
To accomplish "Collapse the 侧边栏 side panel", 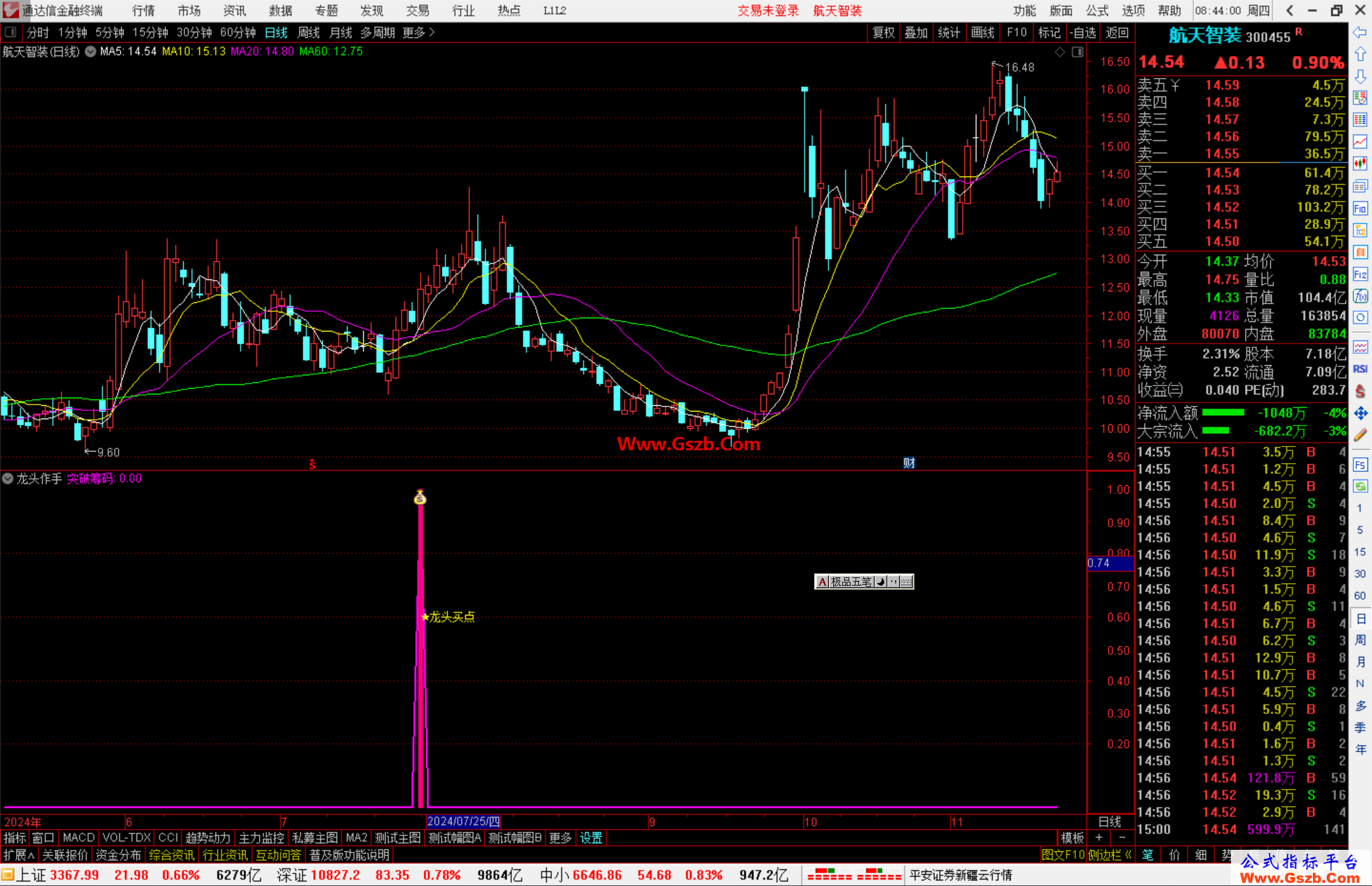I will 1110,855.
